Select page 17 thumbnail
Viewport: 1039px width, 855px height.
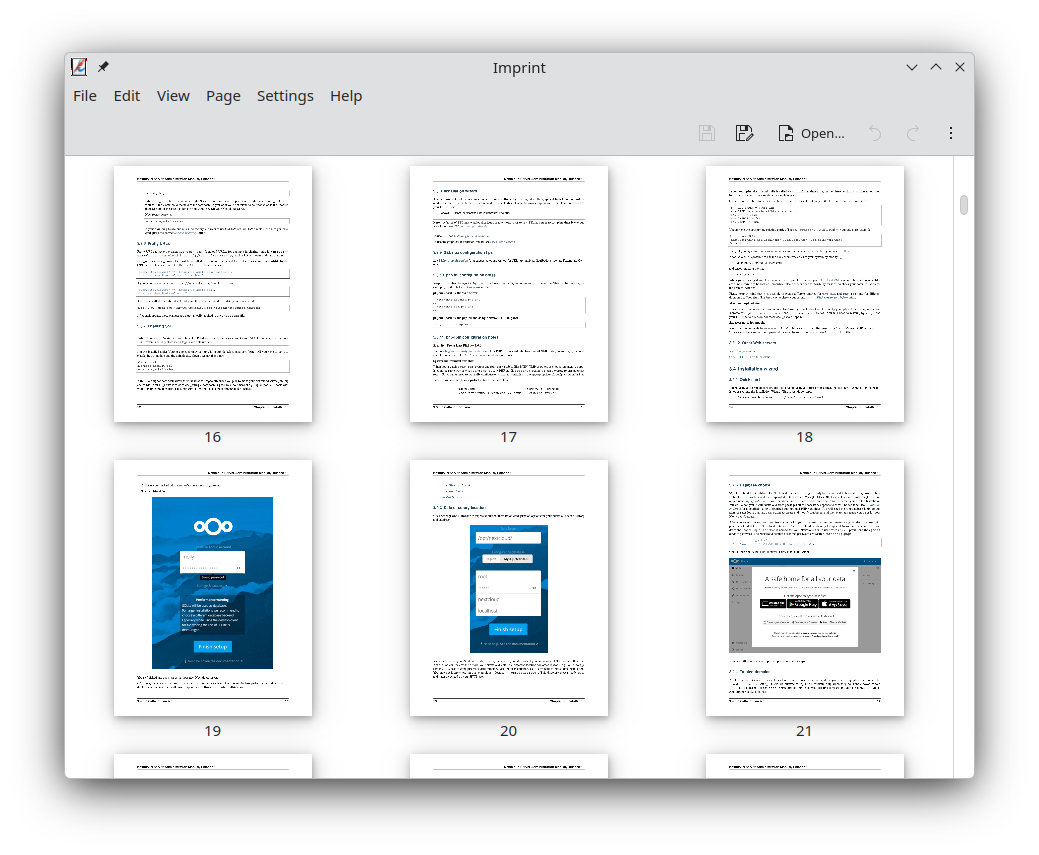coord(509,294)
